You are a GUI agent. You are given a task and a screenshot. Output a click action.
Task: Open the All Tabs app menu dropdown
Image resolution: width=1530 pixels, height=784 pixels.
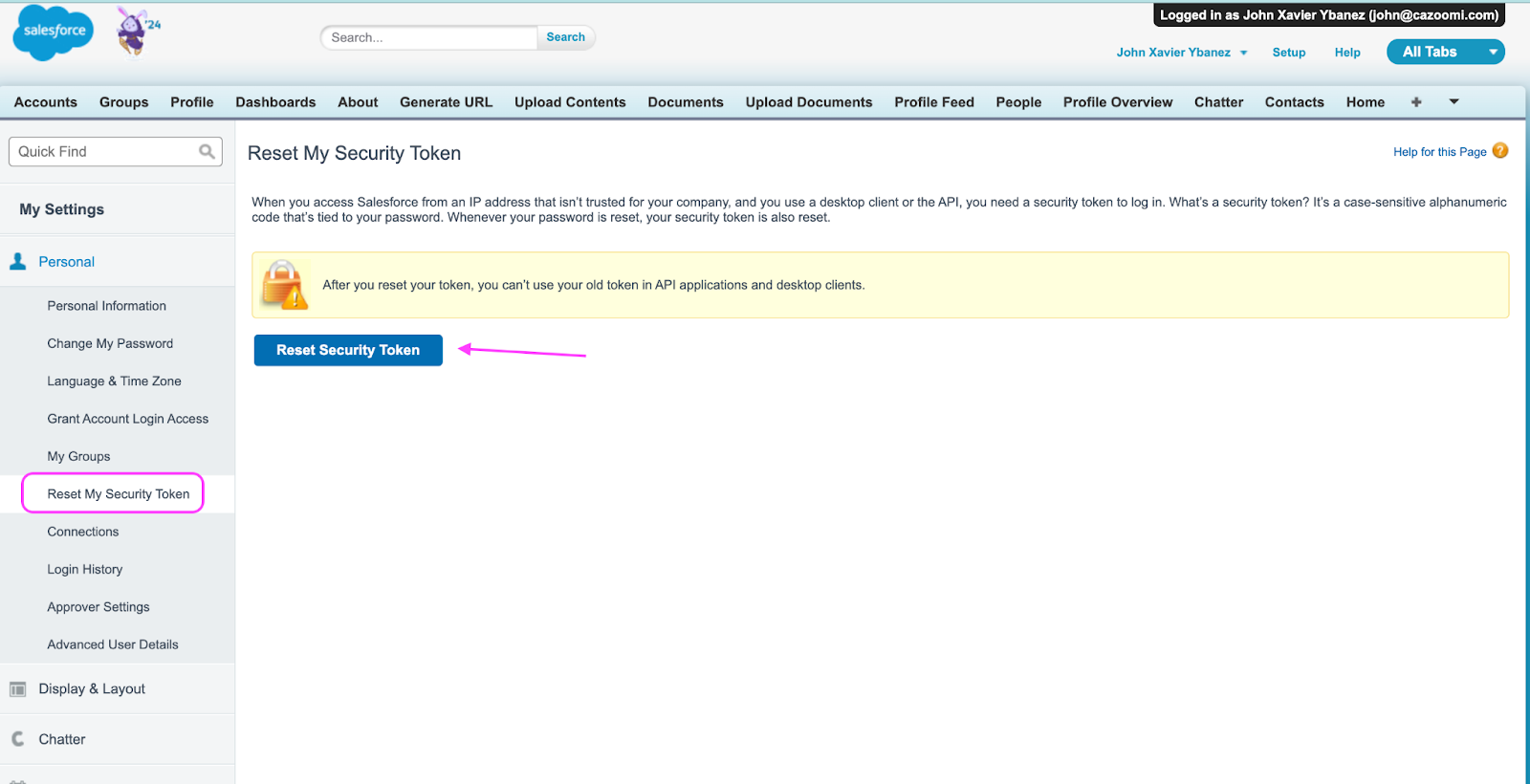click(x=1446, y=52)
